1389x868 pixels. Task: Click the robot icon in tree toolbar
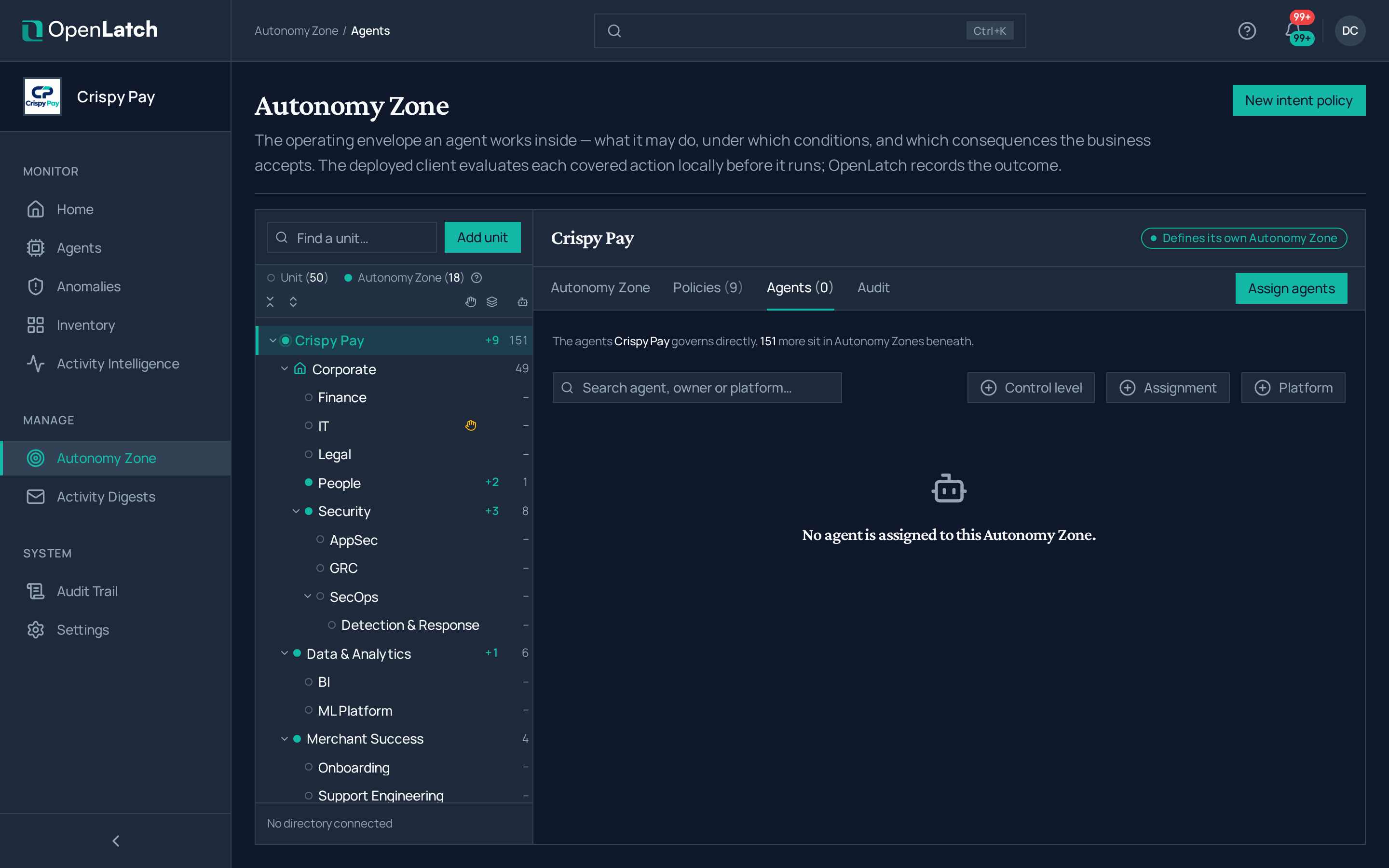[522, 302]
